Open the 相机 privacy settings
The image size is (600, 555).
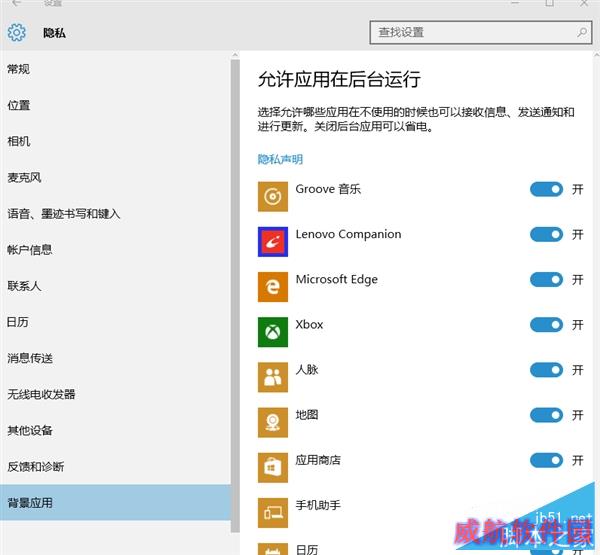[115, 141]
